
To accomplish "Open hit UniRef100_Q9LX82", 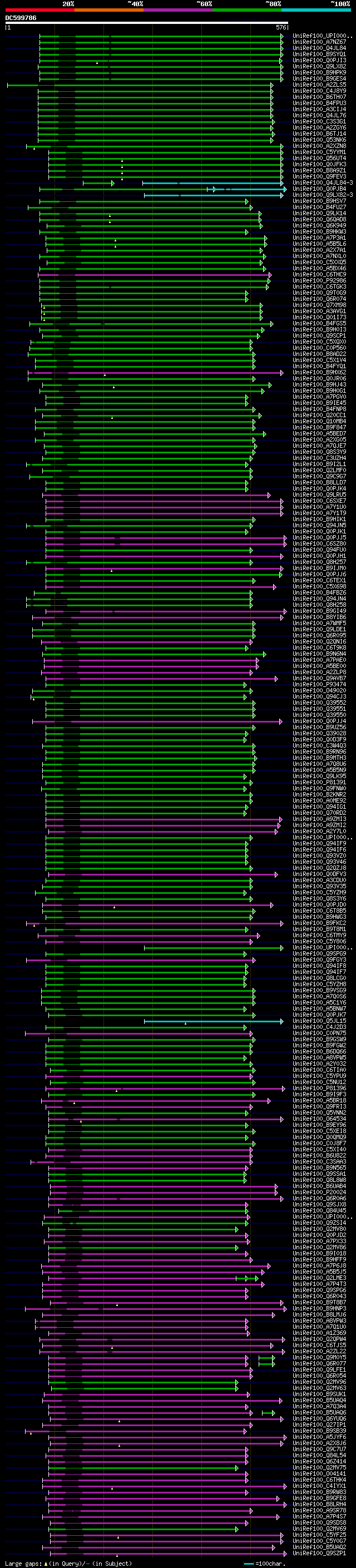I will coord(319,66).
